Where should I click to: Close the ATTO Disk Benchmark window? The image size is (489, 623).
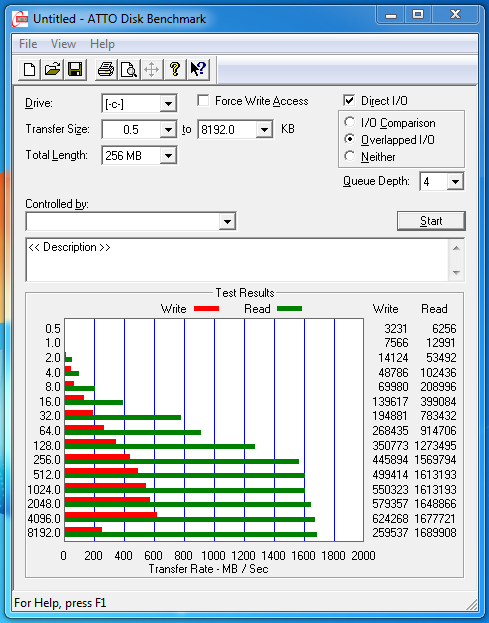[455, 15]
